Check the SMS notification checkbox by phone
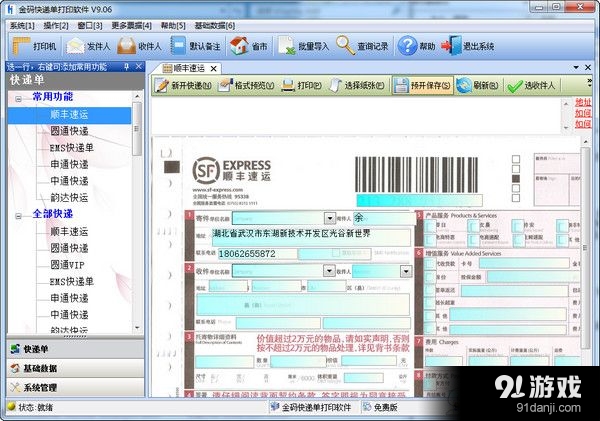 tap(336, 253)
